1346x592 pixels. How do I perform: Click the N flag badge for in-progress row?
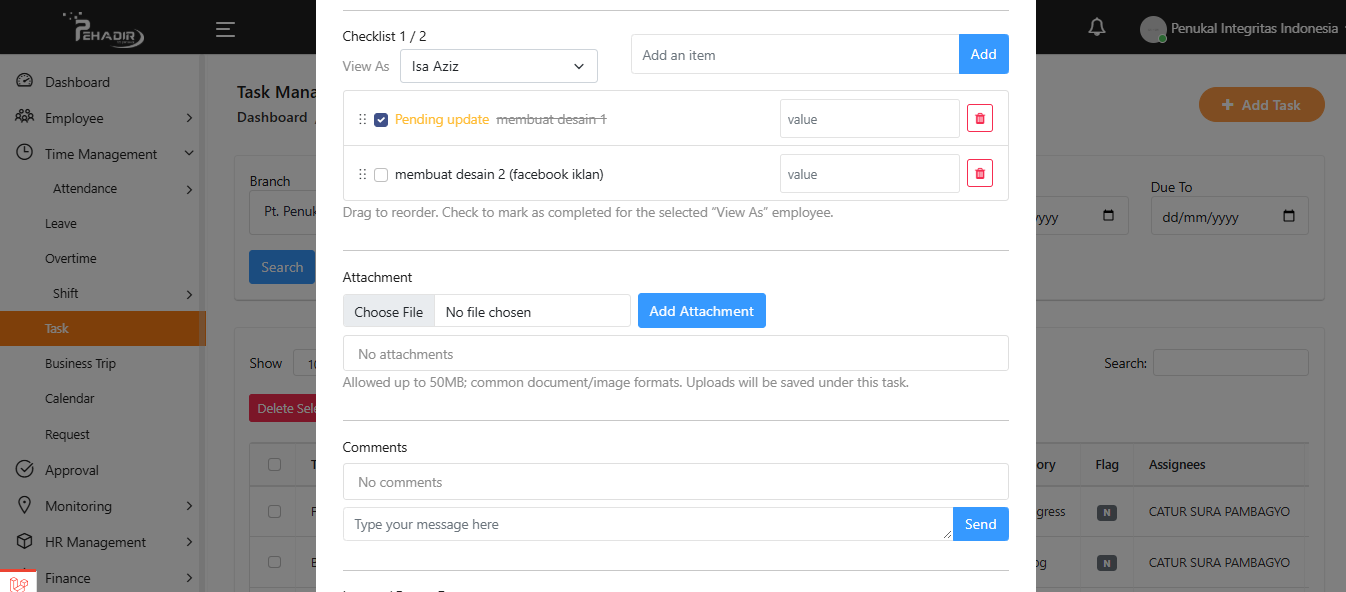click(x=1107, y=513)
